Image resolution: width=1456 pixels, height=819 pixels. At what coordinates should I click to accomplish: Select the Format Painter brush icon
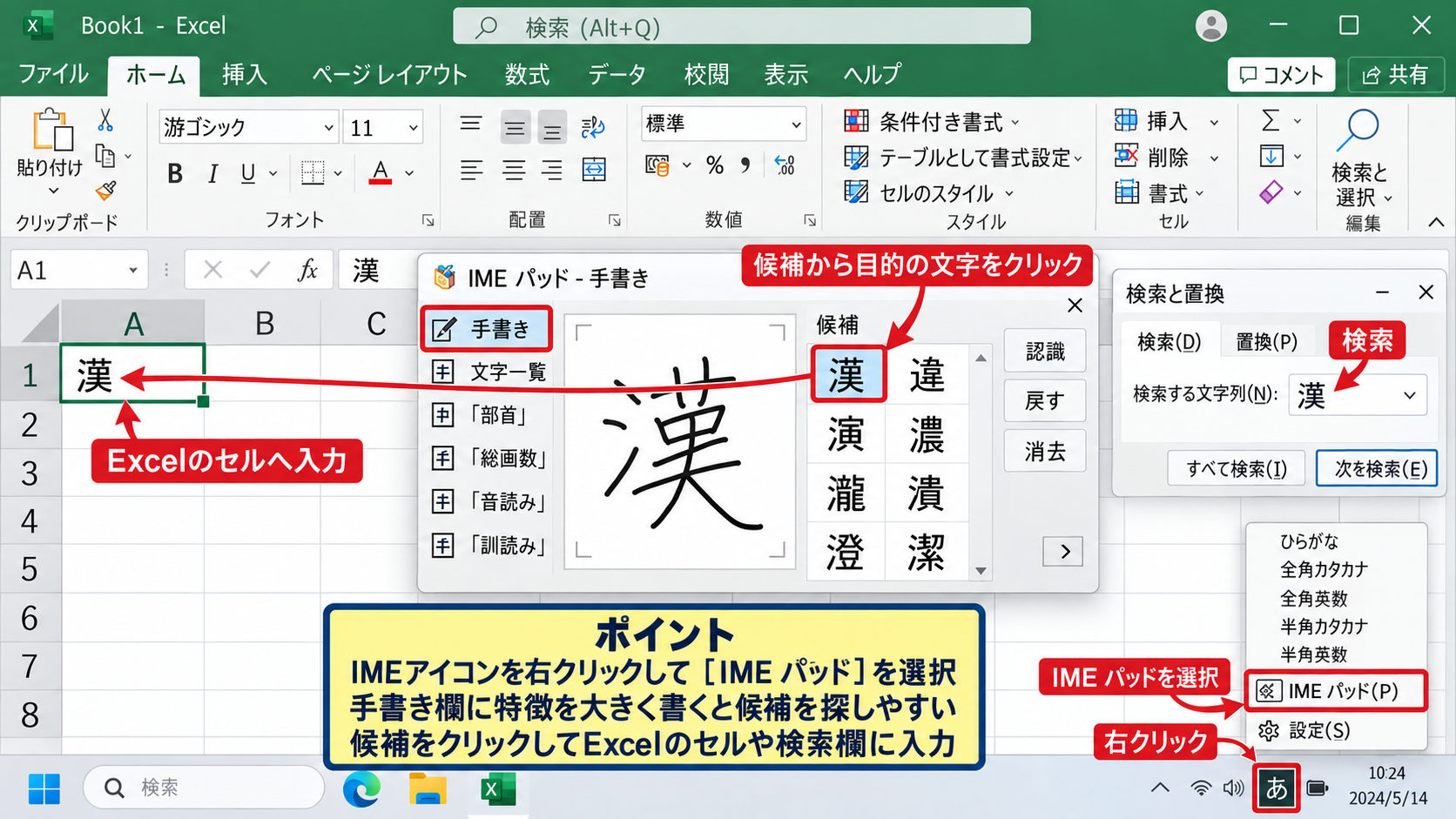105,191
